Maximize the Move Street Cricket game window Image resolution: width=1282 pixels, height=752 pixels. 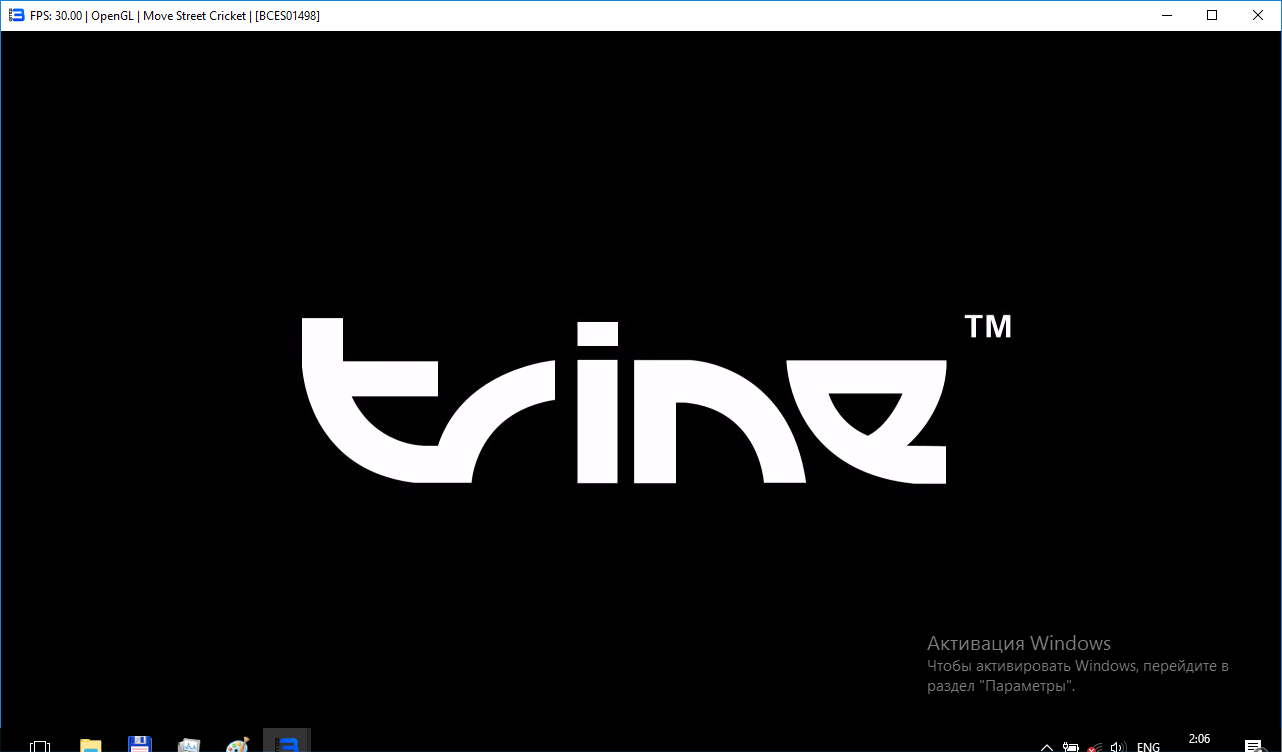click(1212, 15)
